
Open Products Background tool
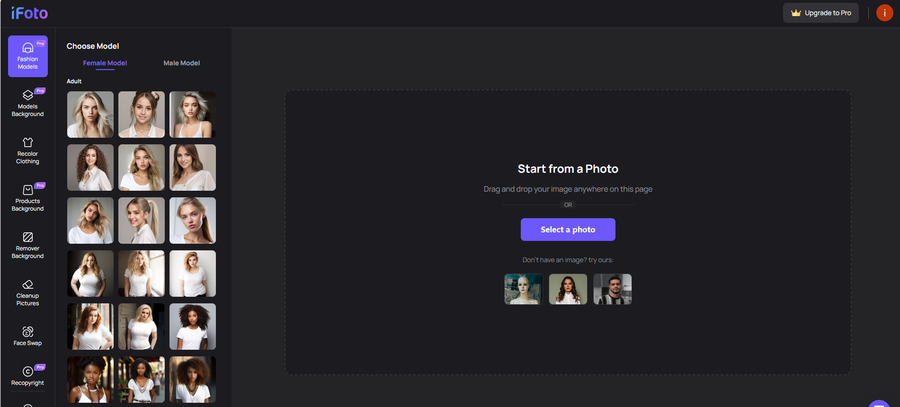[x=28, y=197]
